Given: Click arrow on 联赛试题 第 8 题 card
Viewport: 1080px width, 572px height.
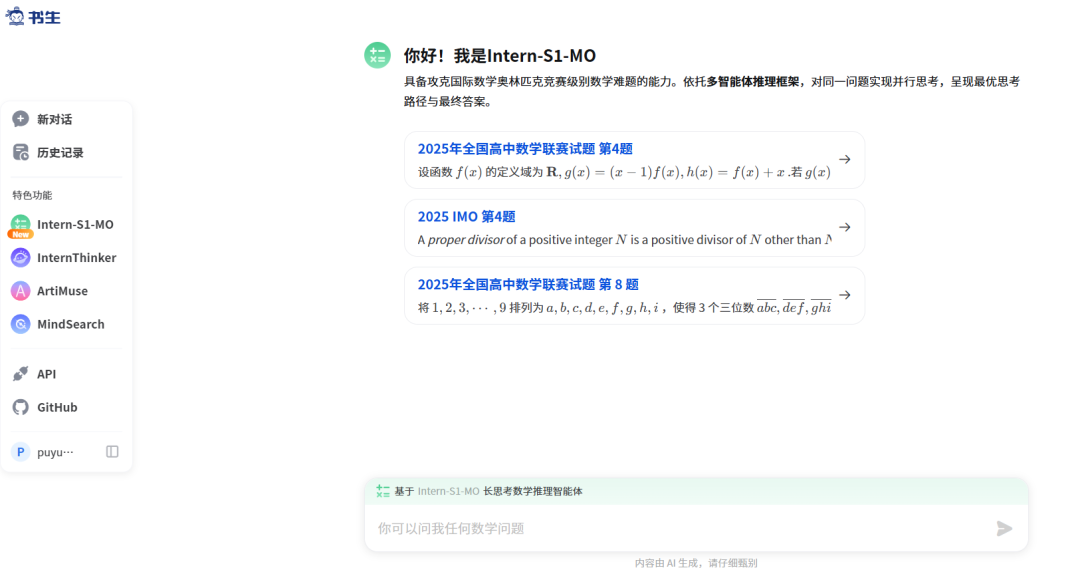Looking at the screenshot, I should click(844, 294).
